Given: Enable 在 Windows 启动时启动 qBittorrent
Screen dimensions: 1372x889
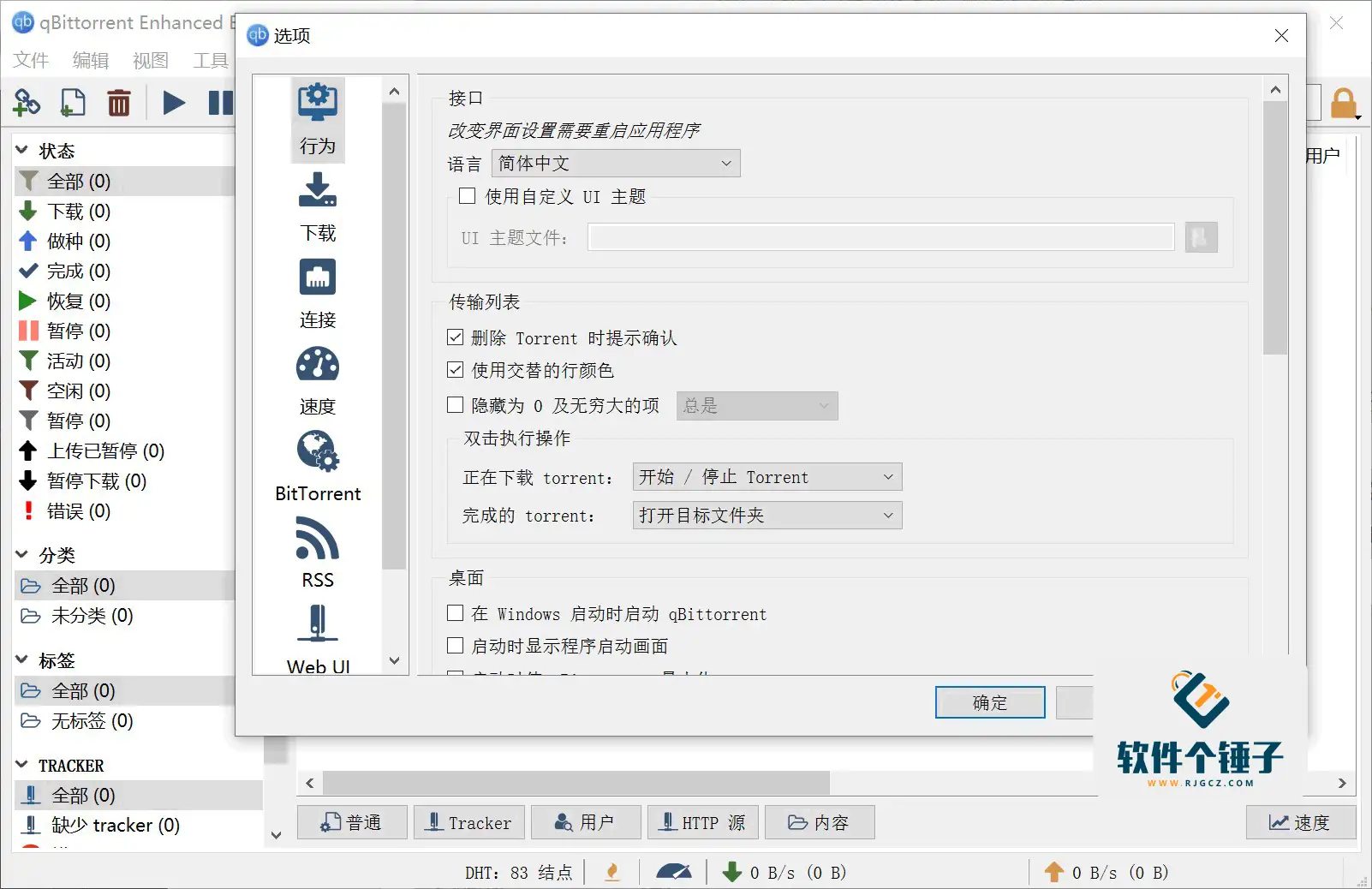Looking at the screenshot, I should [x=456, y=613].
